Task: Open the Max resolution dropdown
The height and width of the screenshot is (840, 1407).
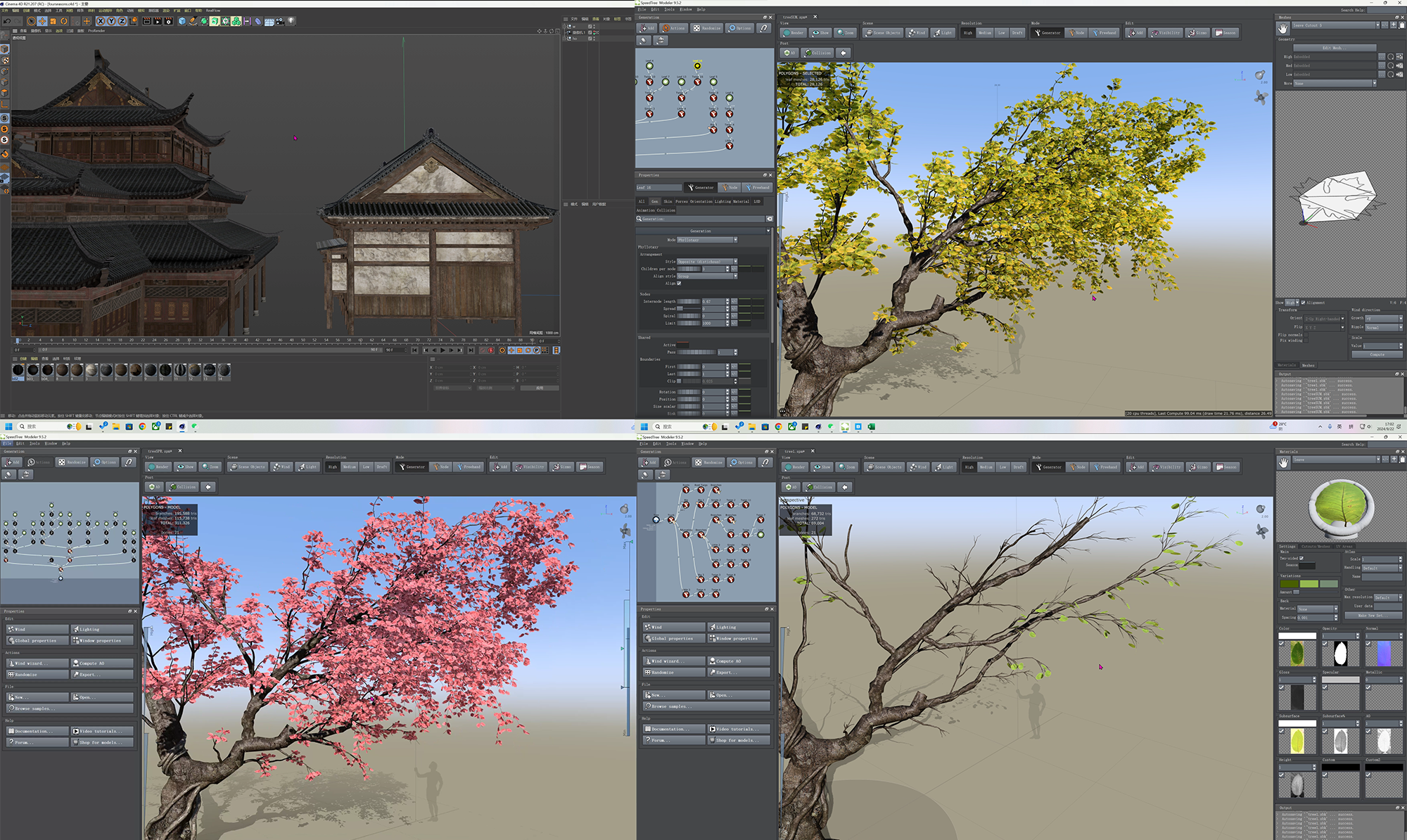Action: pyautogui.click(x=1387, y=597)
